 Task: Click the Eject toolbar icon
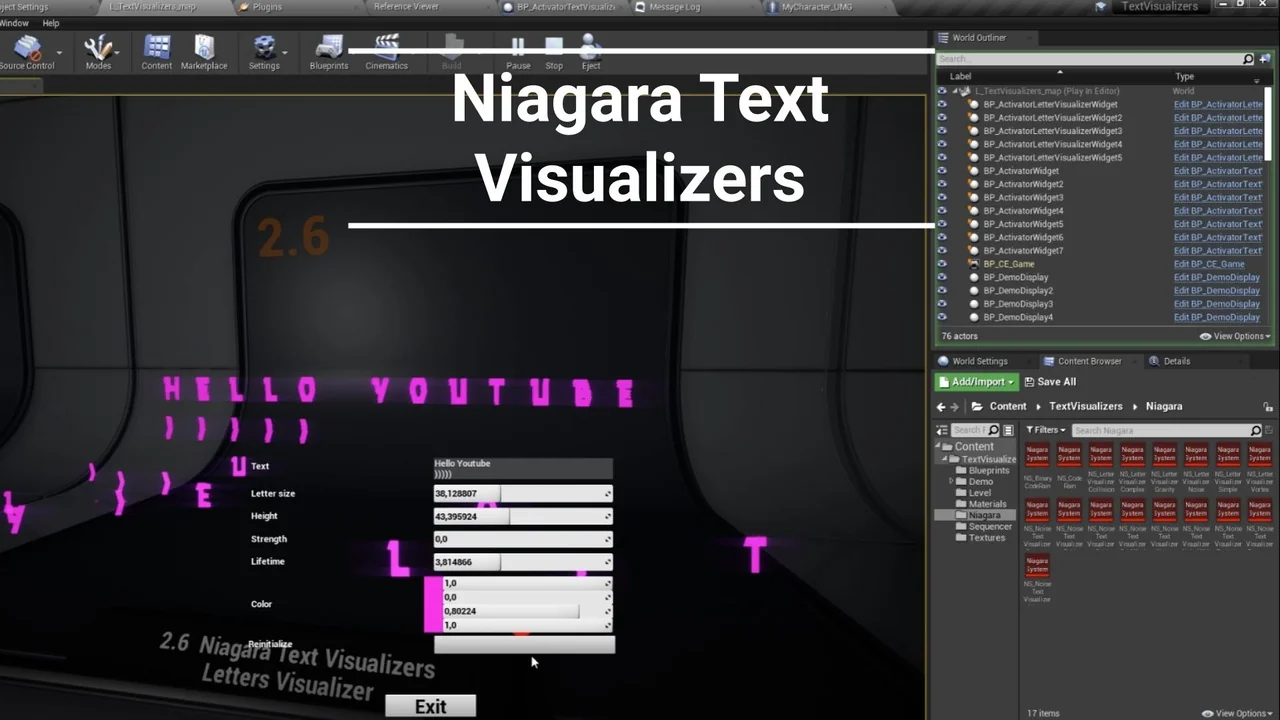591,50
